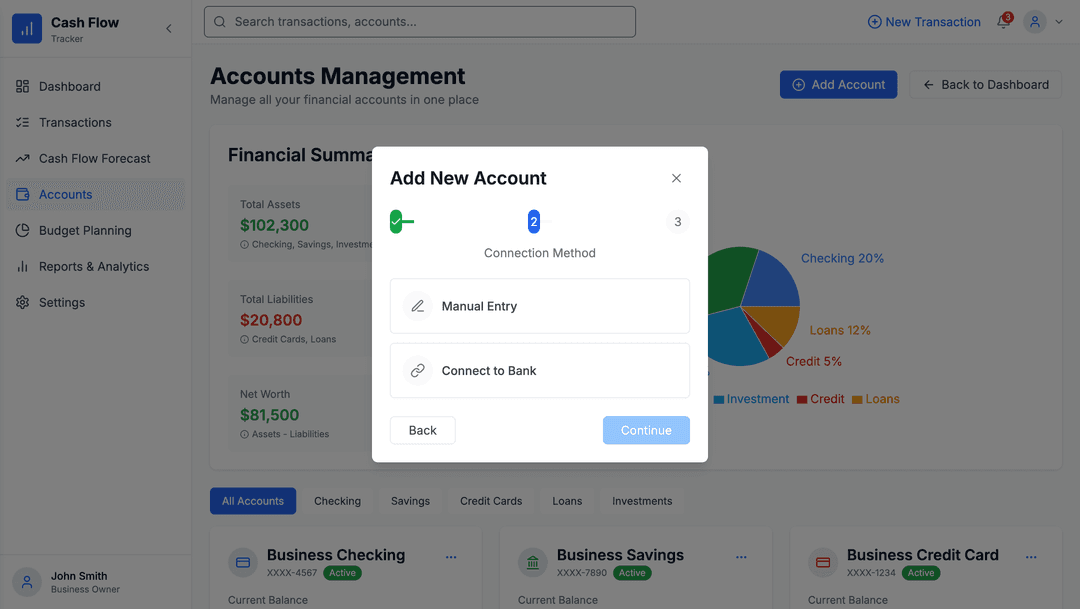The height and width of the screenshot is (609, 1080).
Task: Click the Budget Planning clock icon
Action: tap(23, 230)
